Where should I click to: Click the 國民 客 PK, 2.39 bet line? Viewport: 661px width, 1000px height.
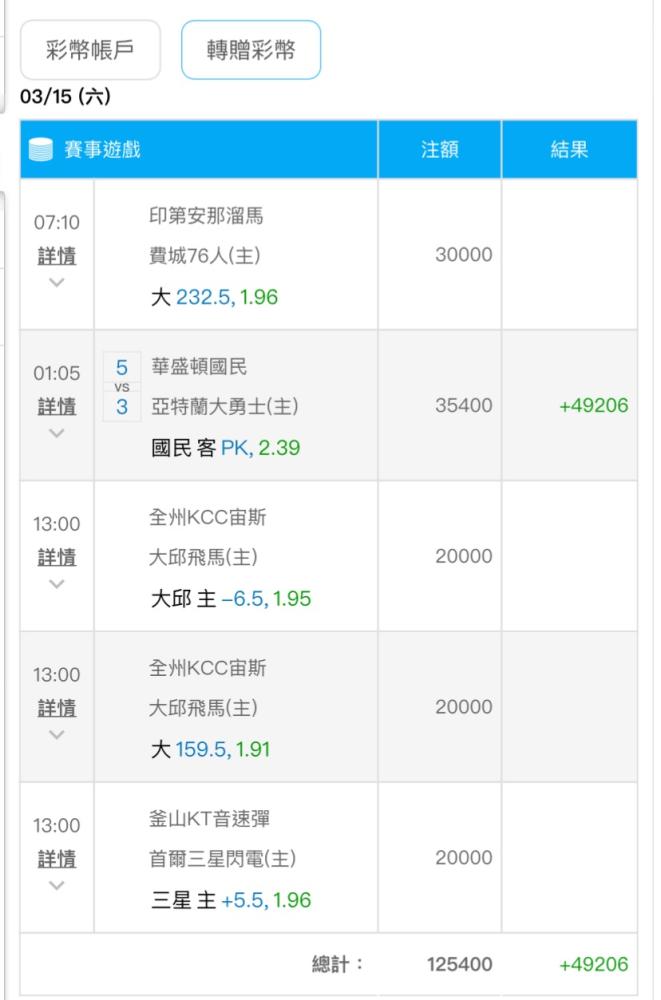click(x=225, y=448)
